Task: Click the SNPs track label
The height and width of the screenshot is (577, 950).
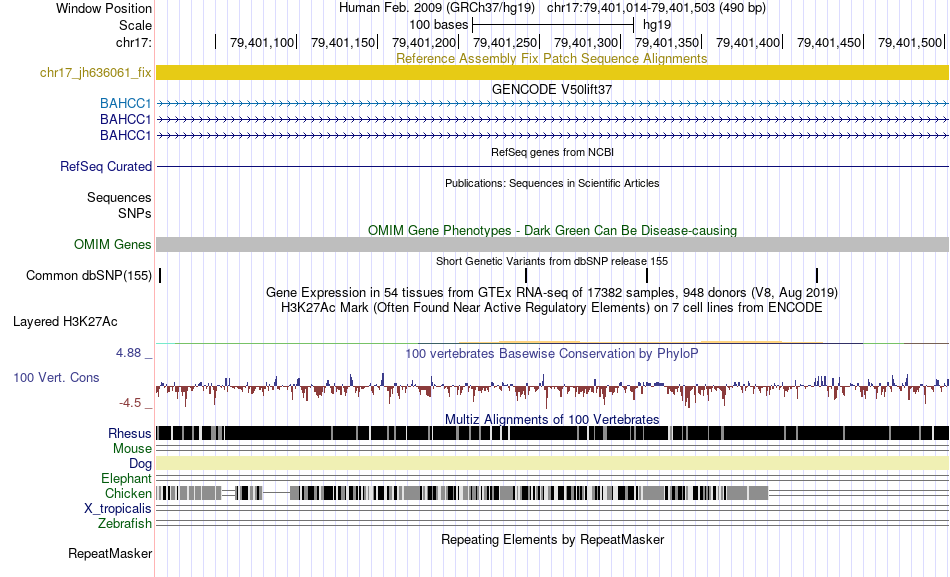Action: click(135, 213)
